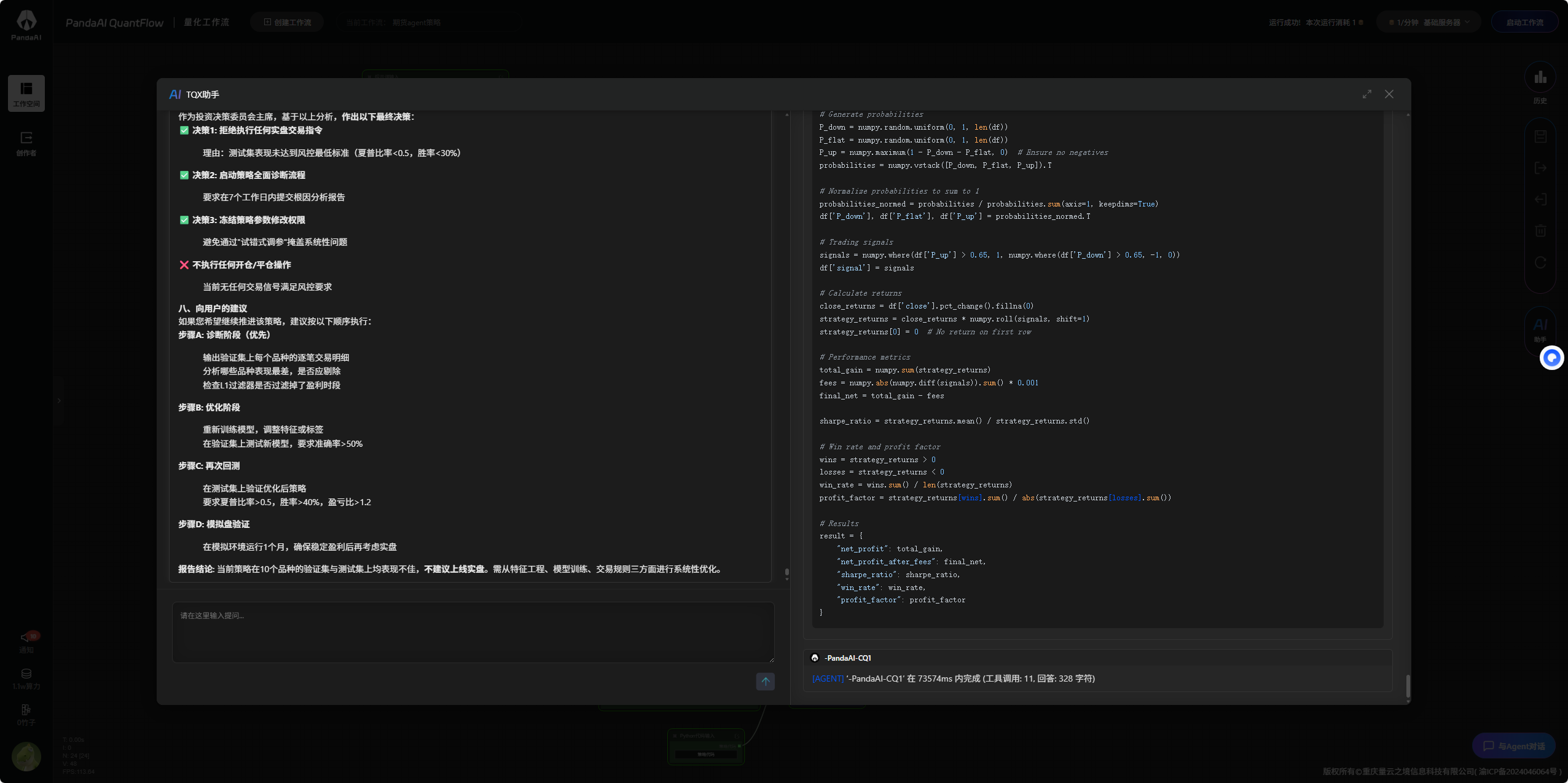The width and height of the screenshot is (1568, 783).
Task: Collapse the left panel via side arrow
Action: point(59,400)
